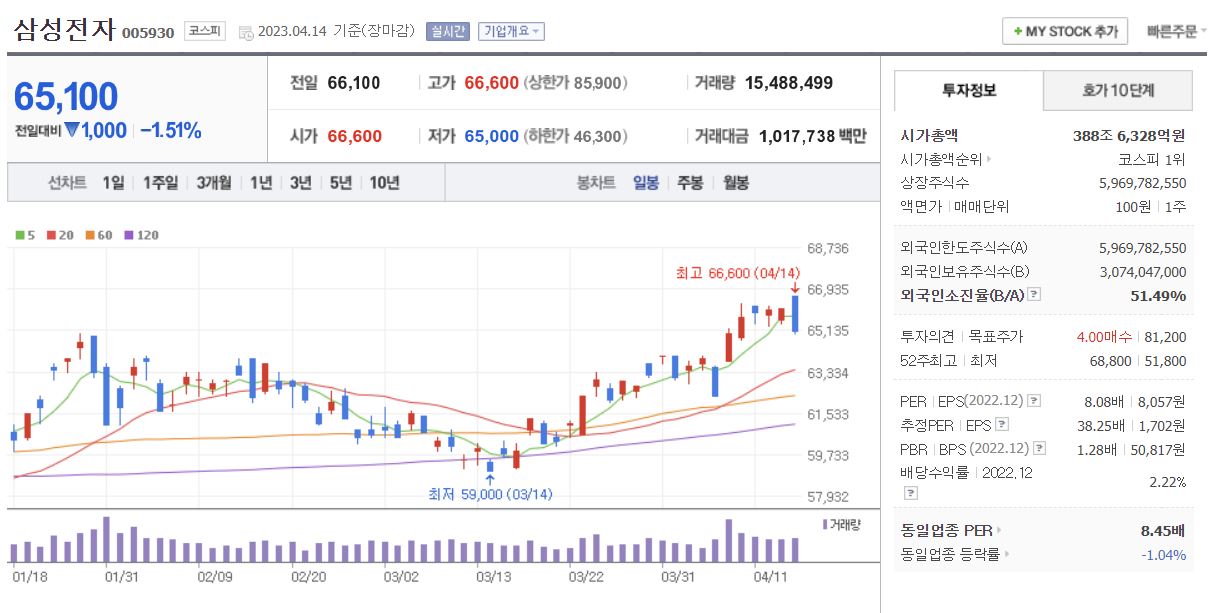Select the 1주일 line chart period
This screenshot has width=1232, height=613.
point(160,182)
